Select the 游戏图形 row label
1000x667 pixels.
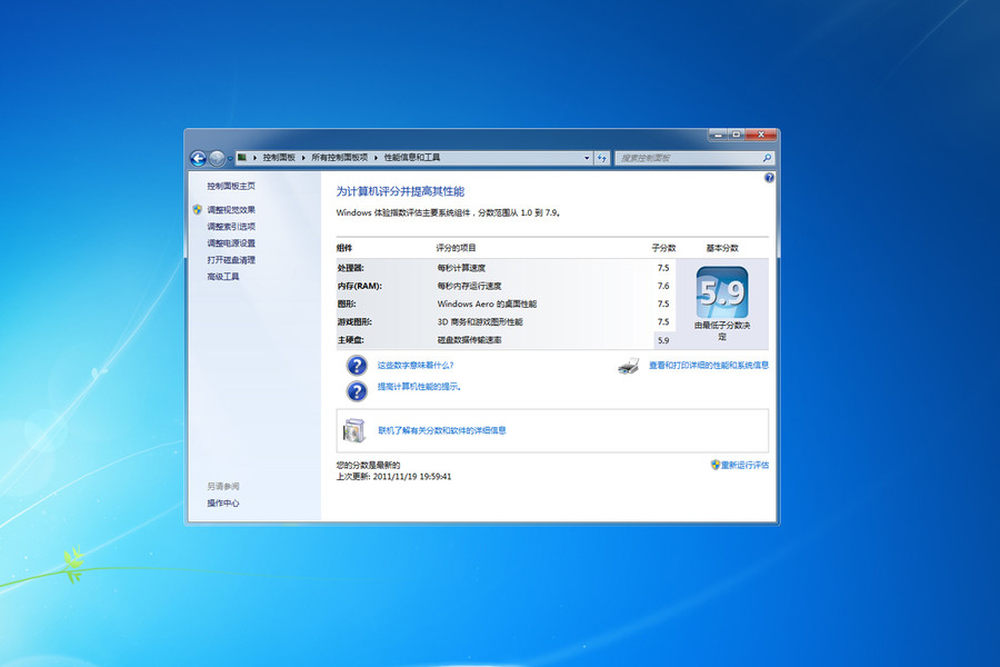(x=355, y=322)
